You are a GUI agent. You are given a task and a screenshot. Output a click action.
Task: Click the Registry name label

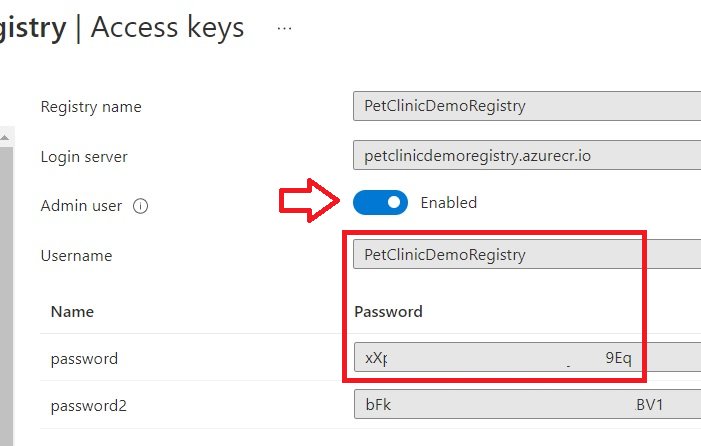(x=91, y=107)
